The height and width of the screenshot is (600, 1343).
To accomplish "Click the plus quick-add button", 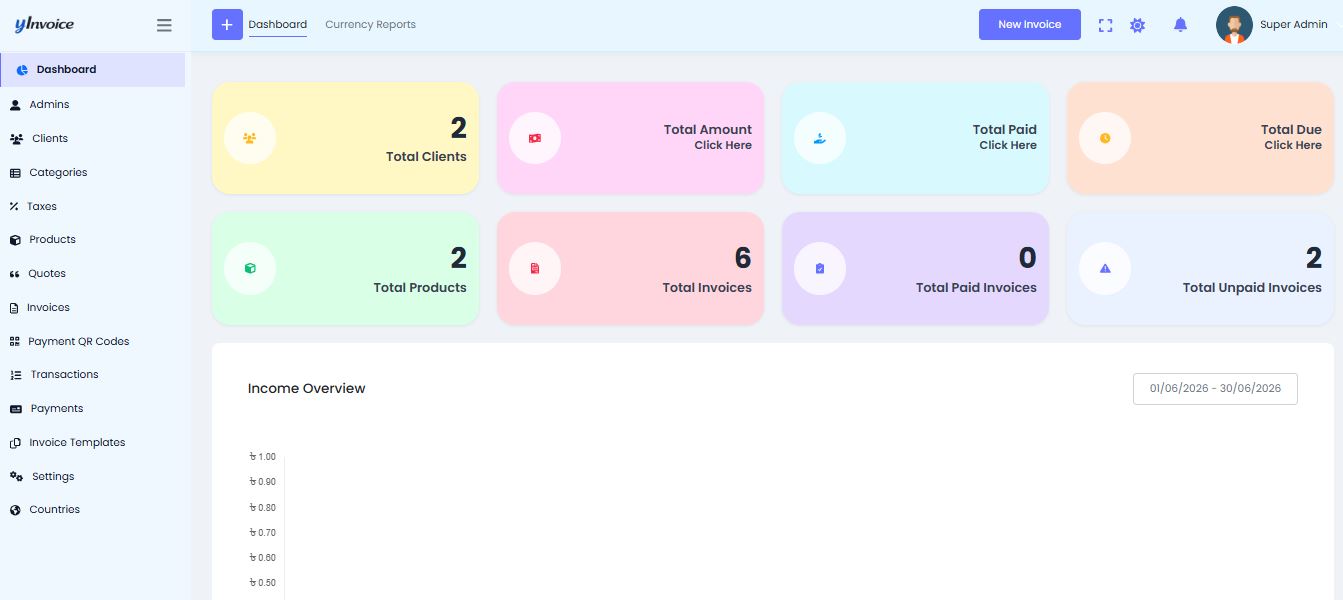I will pyautogui.click(x=227, y=24).
